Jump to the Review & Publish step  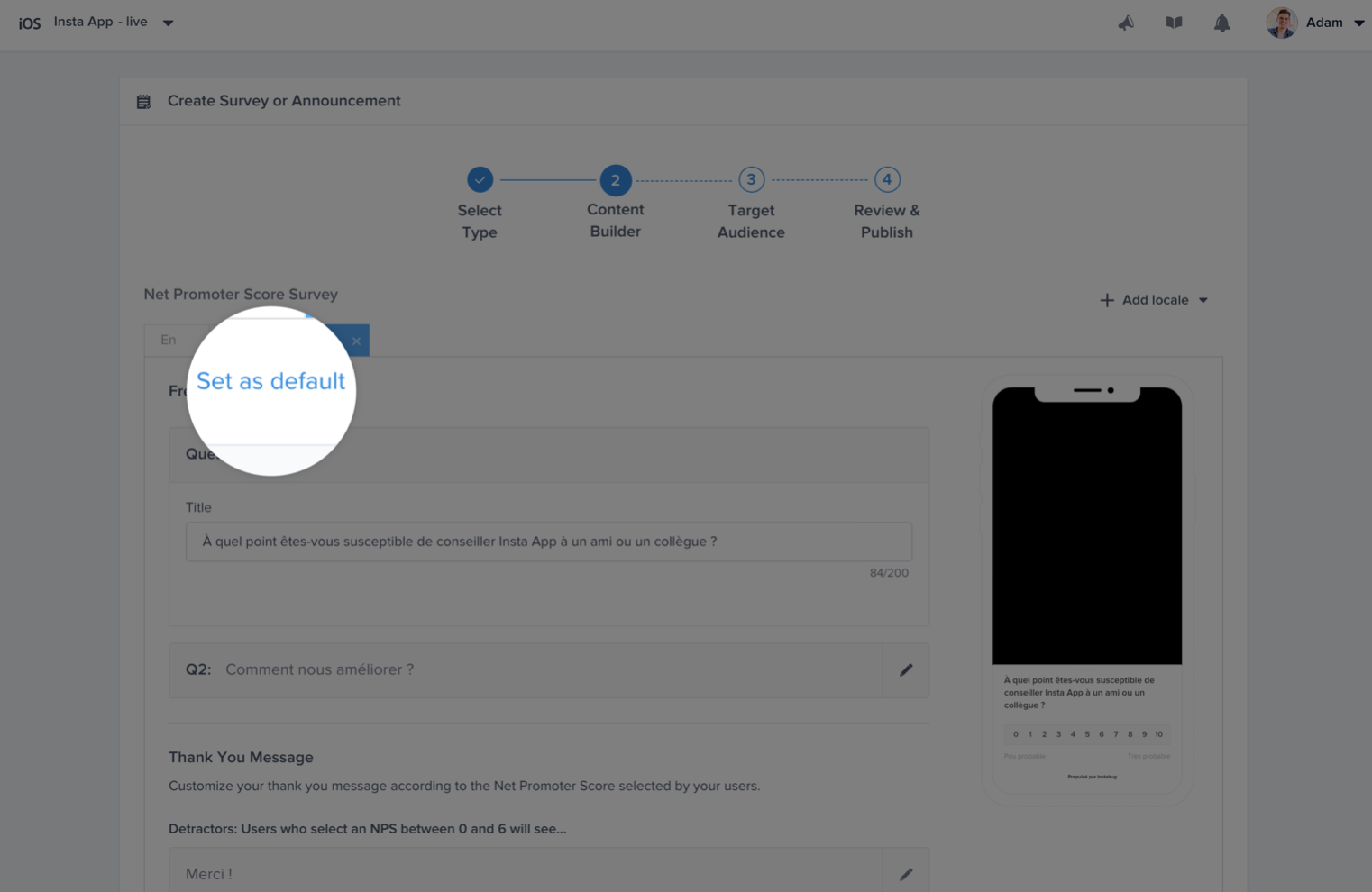pos(886,179)
